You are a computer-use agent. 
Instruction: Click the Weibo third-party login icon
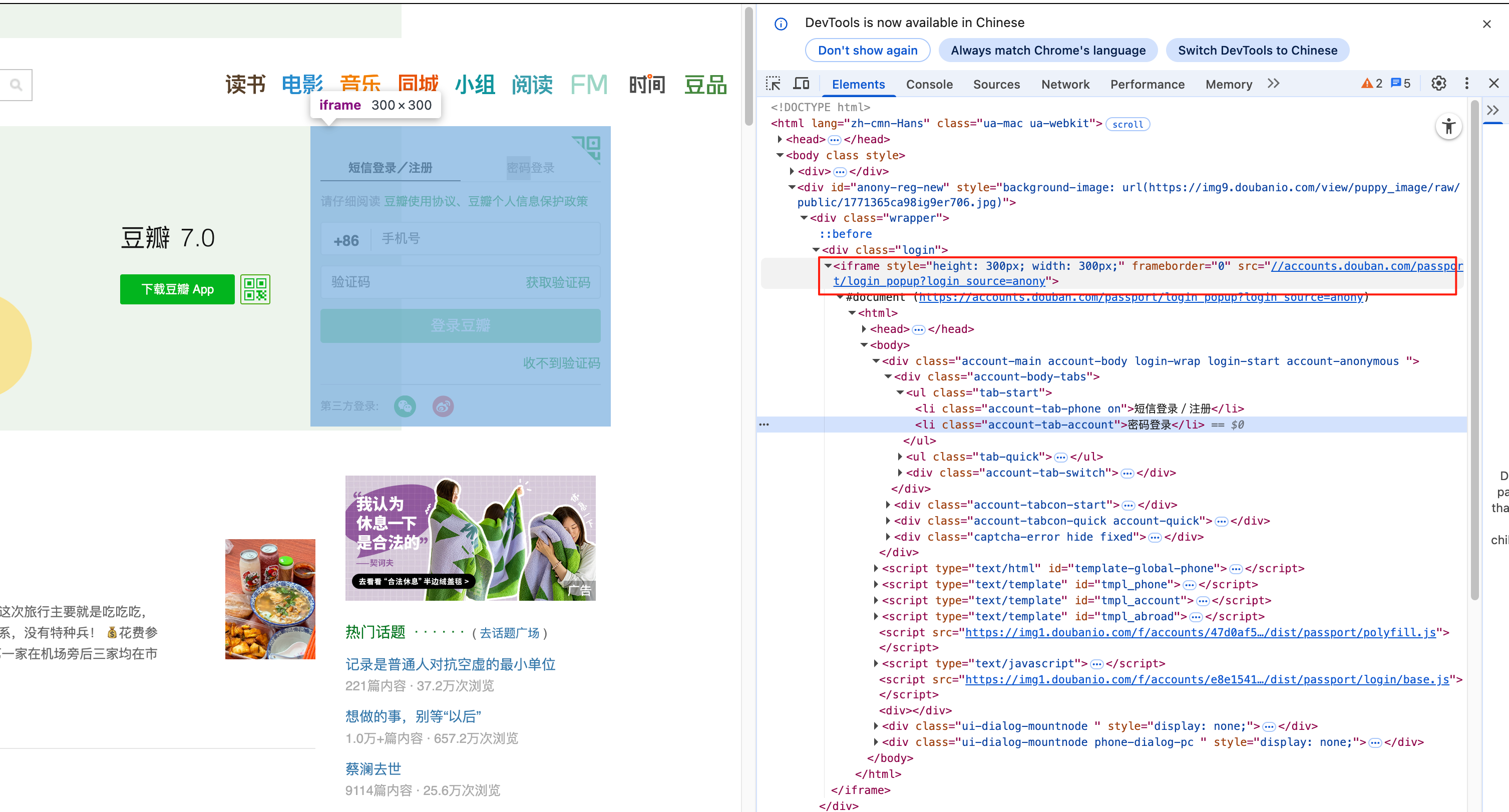444,406
